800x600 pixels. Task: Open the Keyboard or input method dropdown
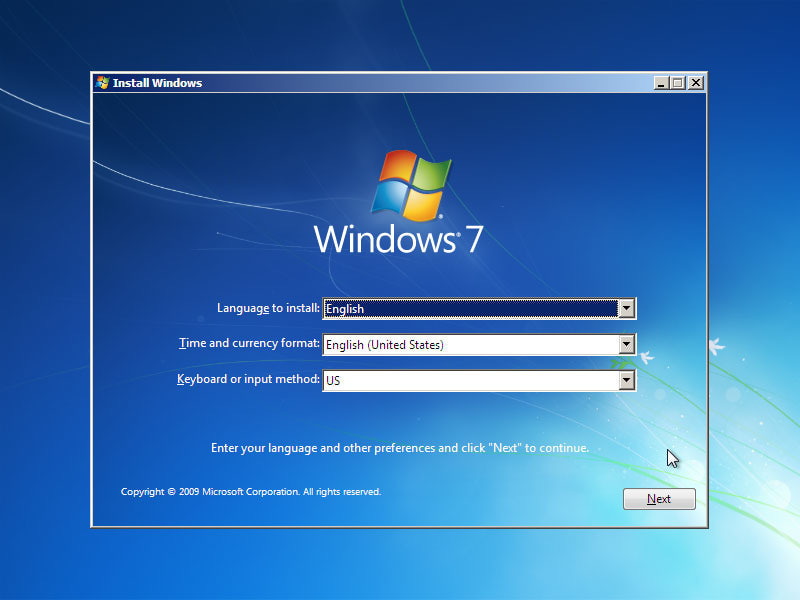tap(627, 380)
